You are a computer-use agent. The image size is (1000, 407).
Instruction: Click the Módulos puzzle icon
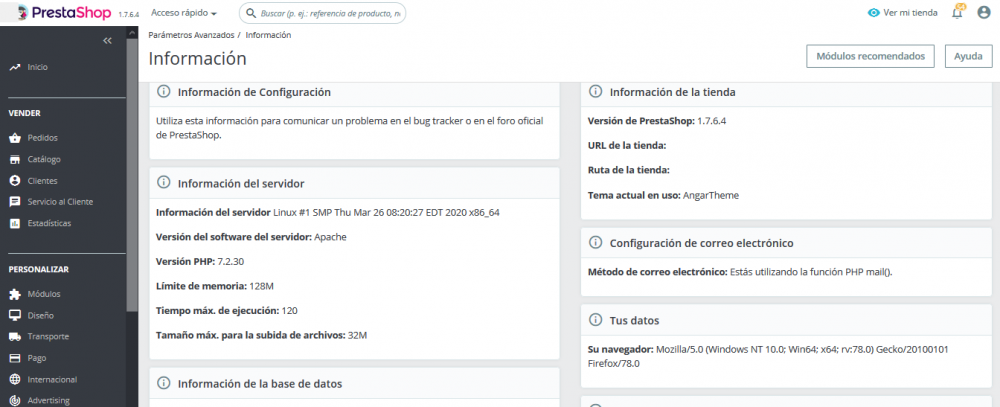(x=15, y=294)
